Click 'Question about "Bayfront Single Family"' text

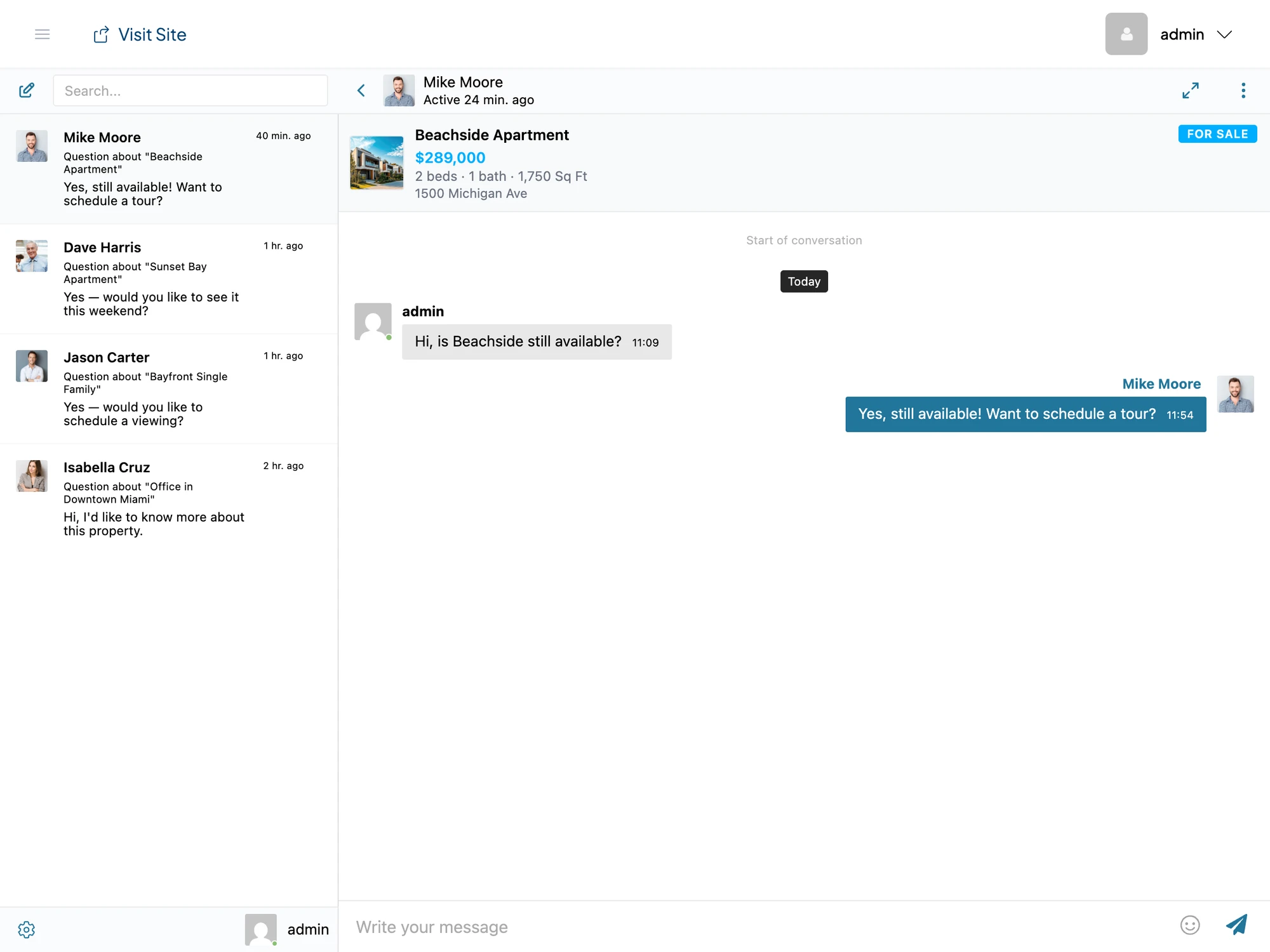coord(145,383)
